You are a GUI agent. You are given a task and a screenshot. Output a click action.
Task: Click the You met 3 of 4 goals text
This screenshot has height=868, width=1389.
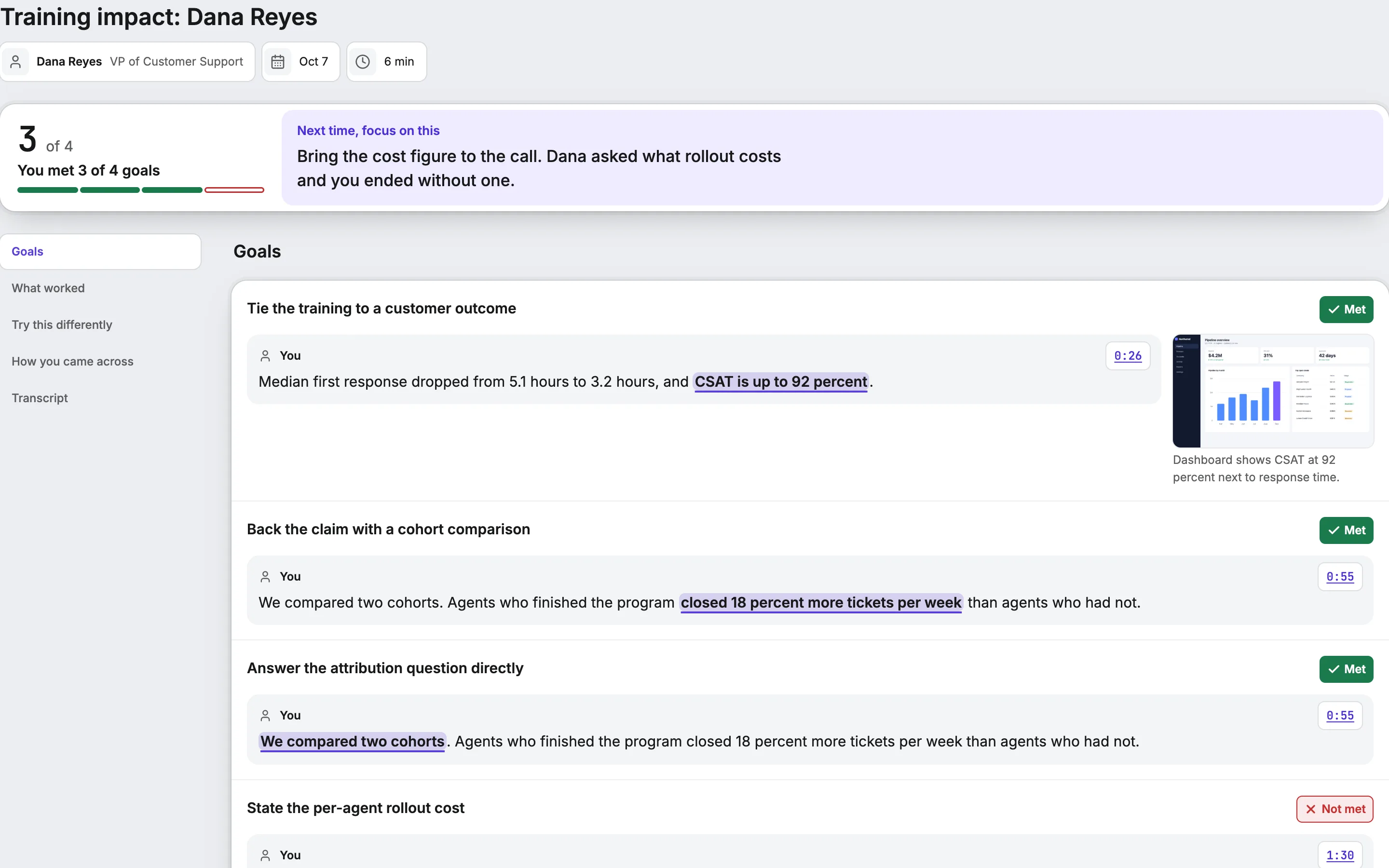[88, 171]
